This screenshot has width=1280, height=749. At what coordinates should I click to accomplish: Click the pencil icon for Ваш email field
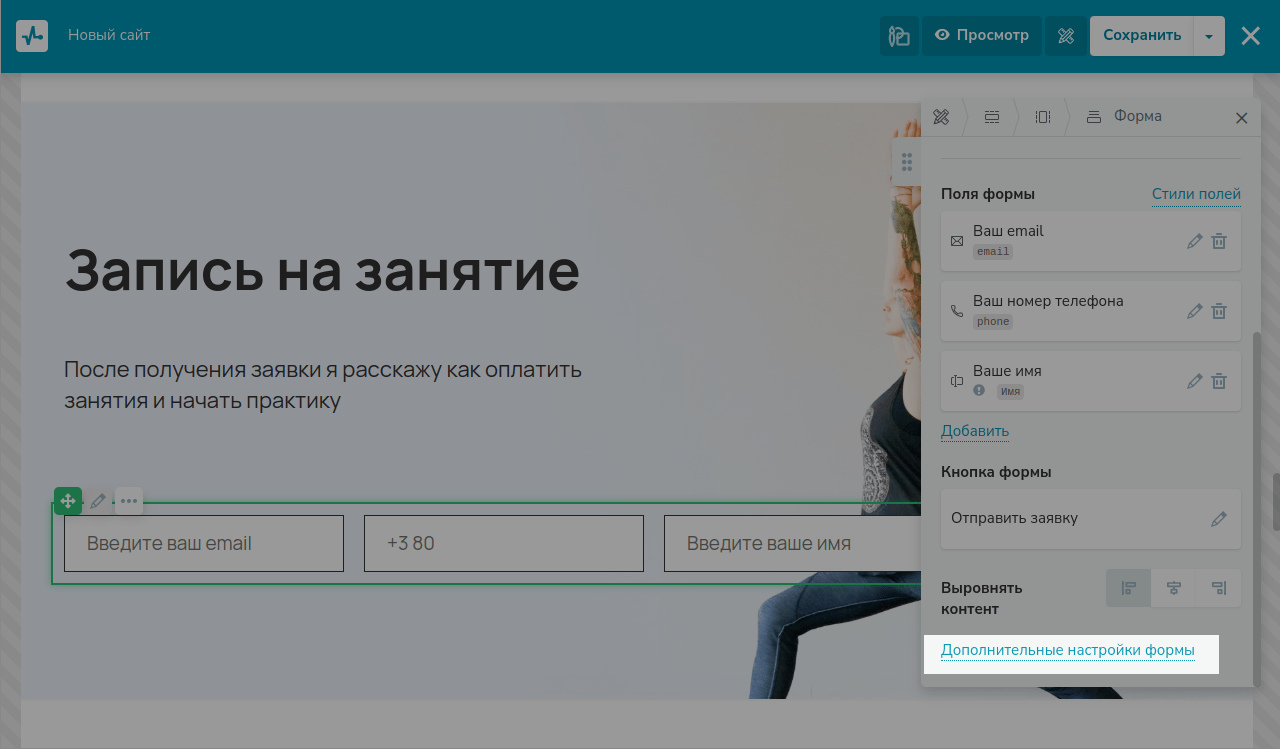point(1194,241)
